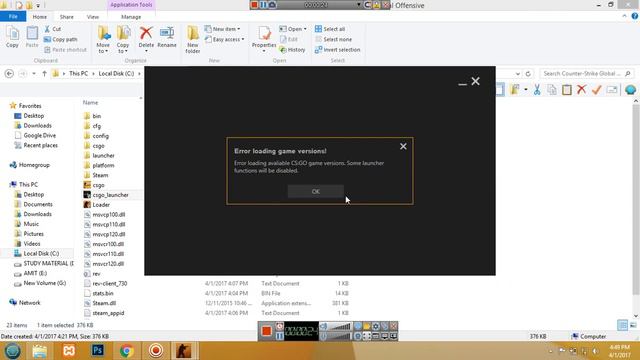Viewport: 640px width, 360px height.
Task: Select Local Disk (C:) in sidebar
Action: click(x=37, y=253)
